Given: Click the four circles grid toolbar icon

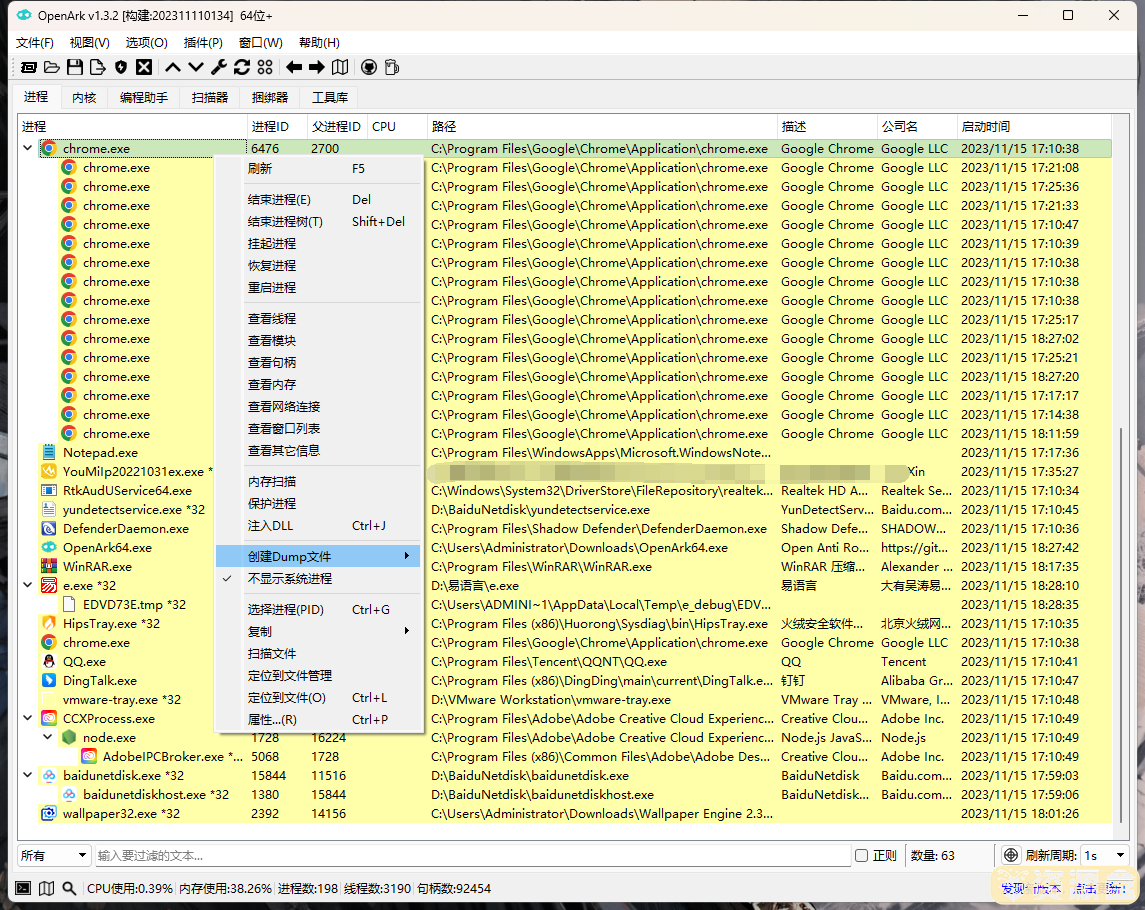Looking at the screenshot, I should click(x=265, y=67).
